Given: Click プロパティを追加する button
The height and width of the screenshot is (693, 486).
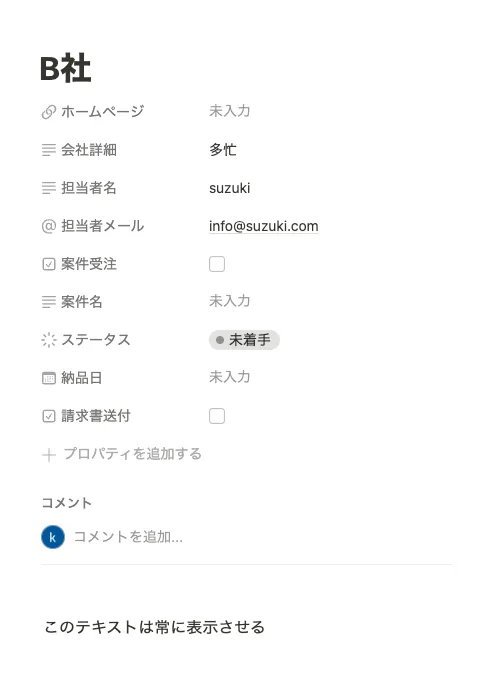Looking at the screenshot, I should 122,454.
